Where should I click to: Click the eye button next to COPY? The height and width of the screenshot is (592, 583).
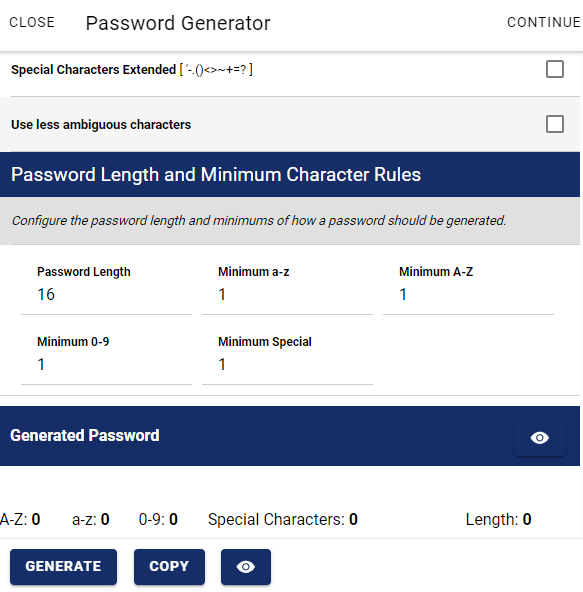click(x=246, y=567)
